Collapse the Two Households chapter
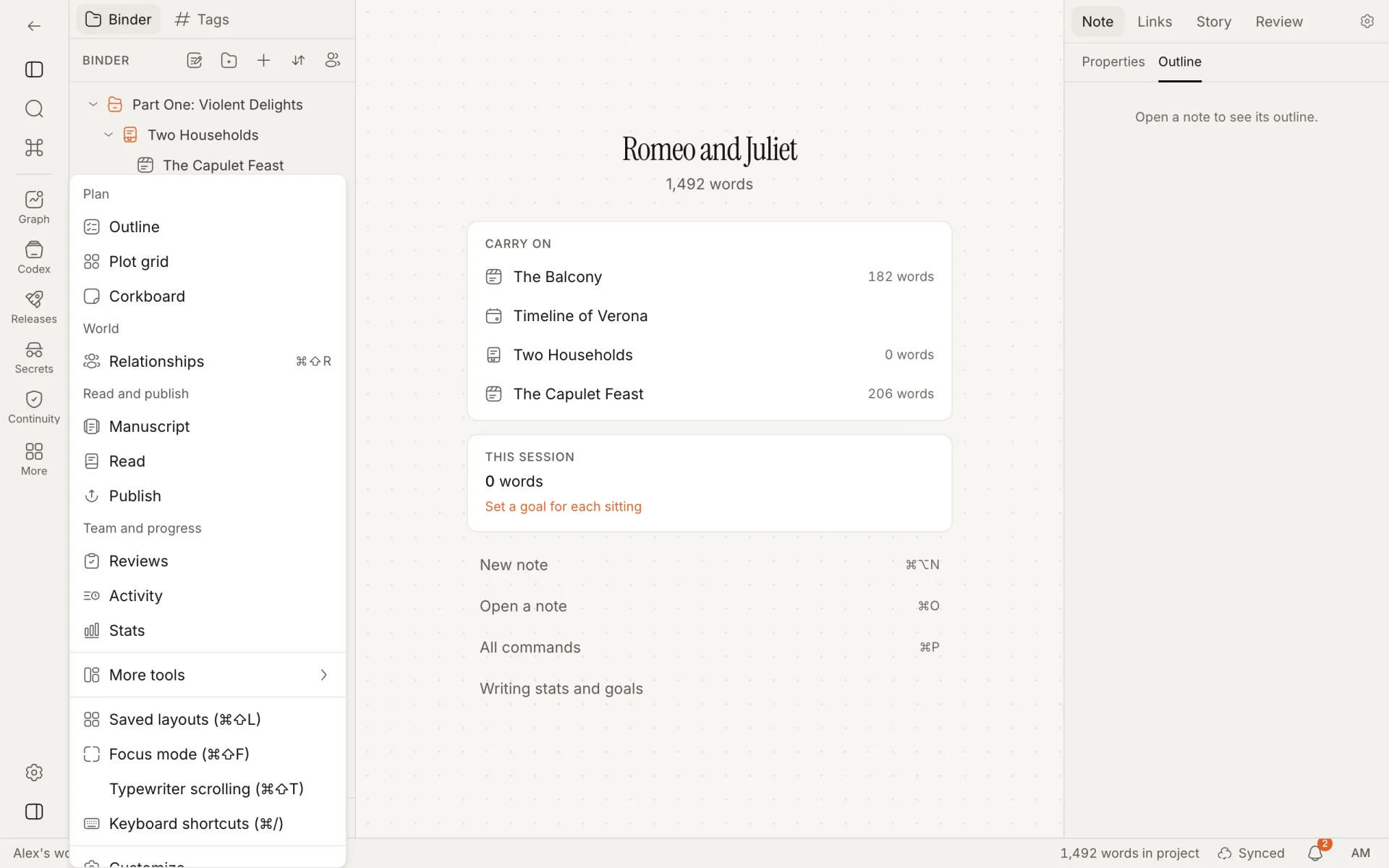The image size is (1389, 868). point(109,135)
